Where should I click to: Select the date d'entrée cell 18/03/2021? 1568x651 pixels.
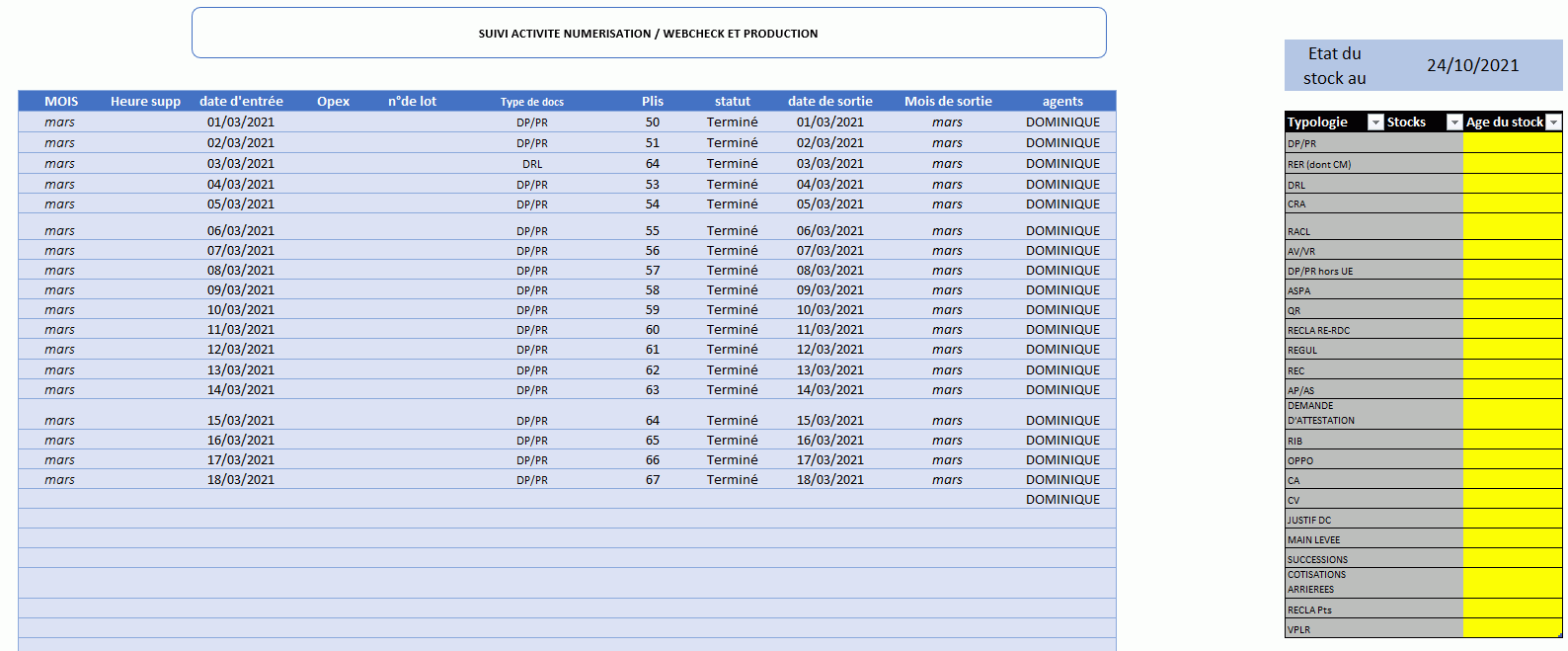coord(241,480)
